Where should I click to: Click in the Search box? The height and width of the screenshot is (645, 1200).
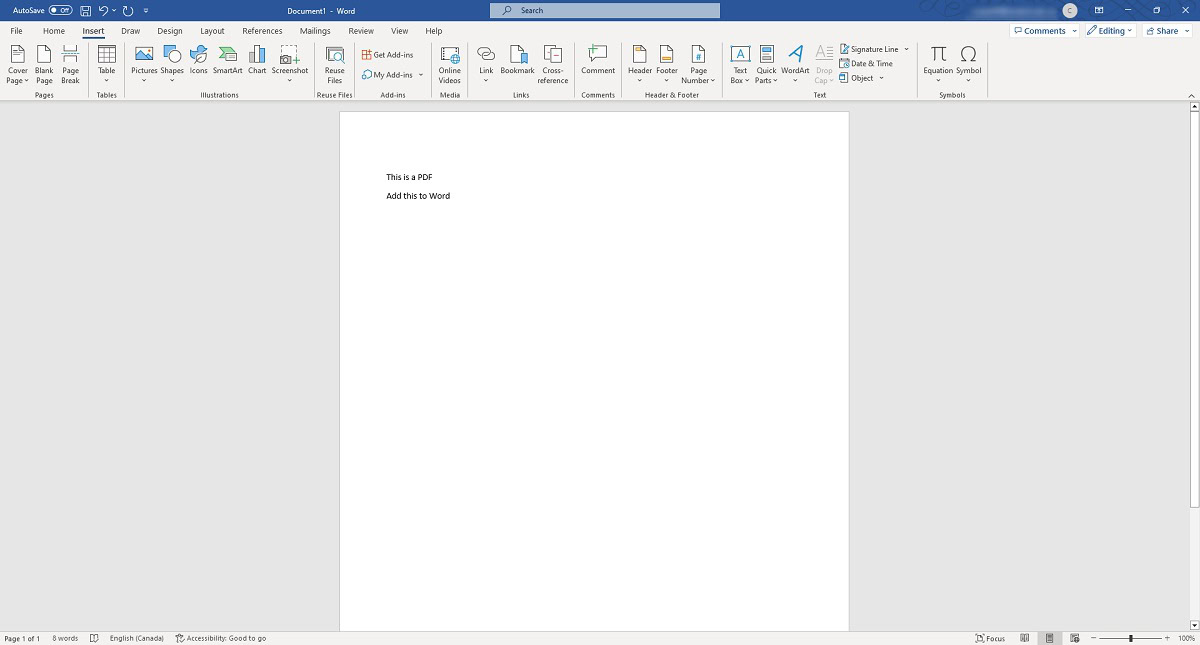click(605, 10)
